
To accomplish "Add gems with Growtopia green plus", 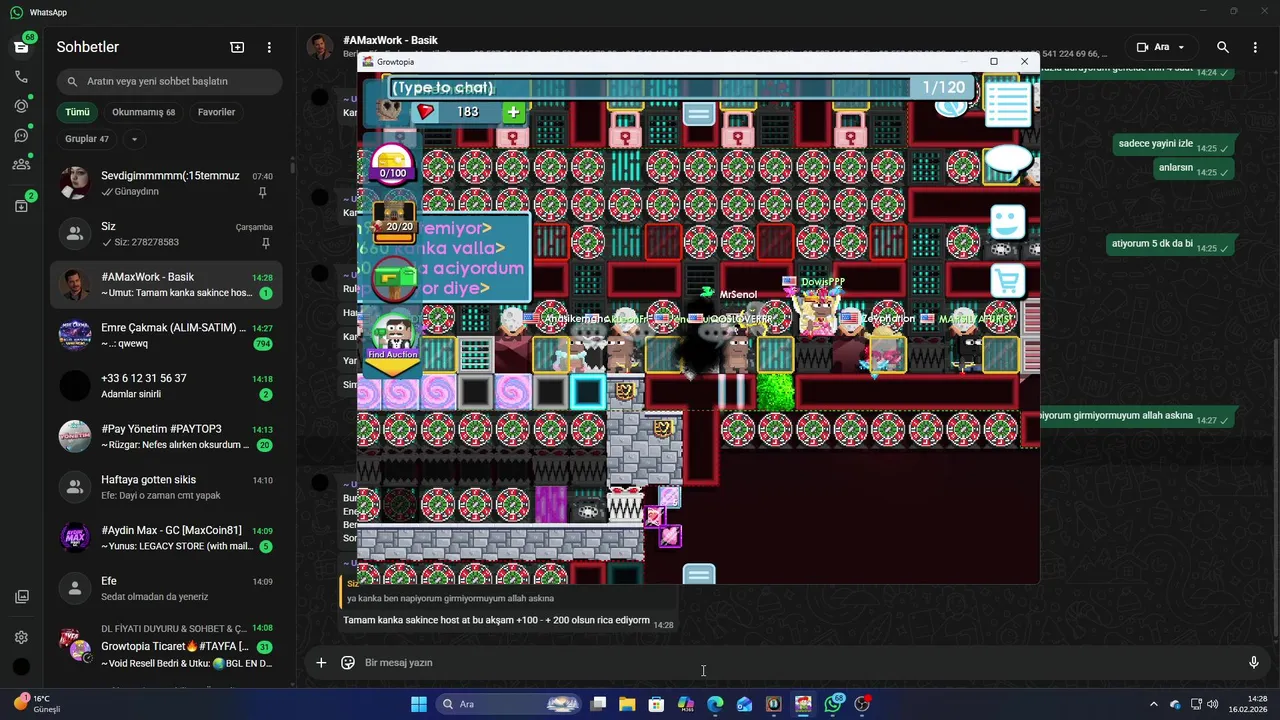I will coord(512,112).
